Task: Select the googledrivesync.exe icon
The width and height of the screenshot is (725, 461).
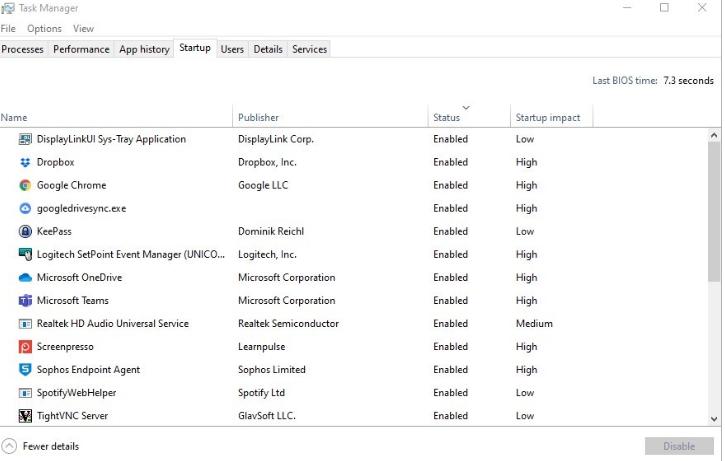Action: coord(25,209)
